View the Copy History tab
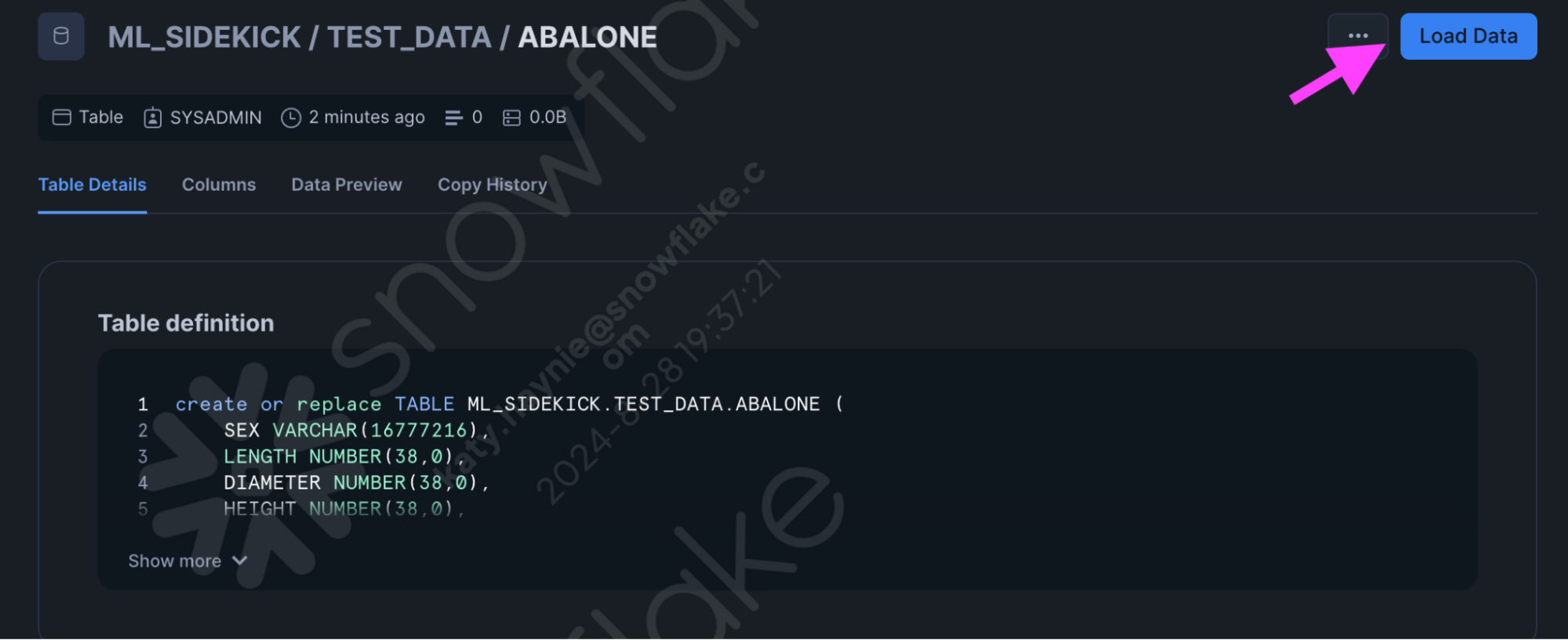This screenshot has height=640, width=1568. point(493,184)
